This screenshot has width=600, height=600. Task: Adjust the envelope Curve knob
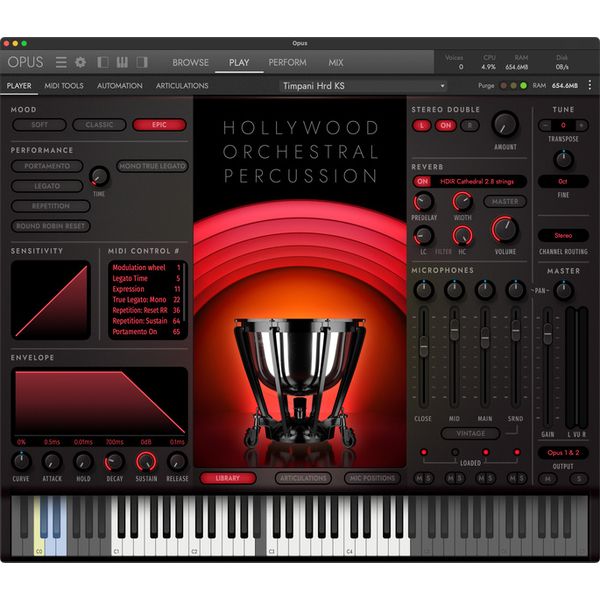[21, 462]
